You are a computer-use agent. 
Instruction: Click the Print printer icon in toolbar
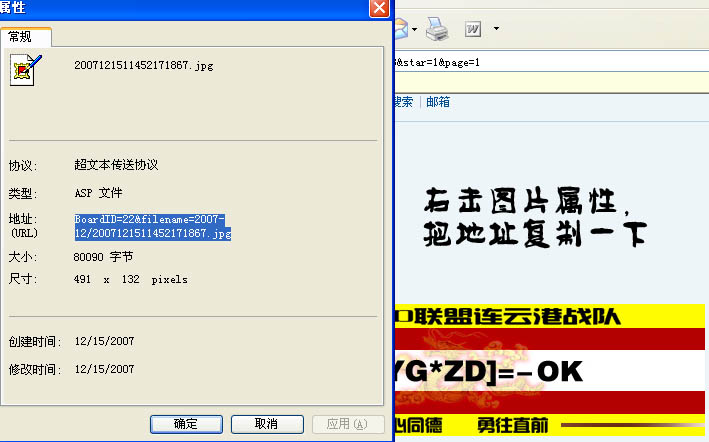pos(436,28)
